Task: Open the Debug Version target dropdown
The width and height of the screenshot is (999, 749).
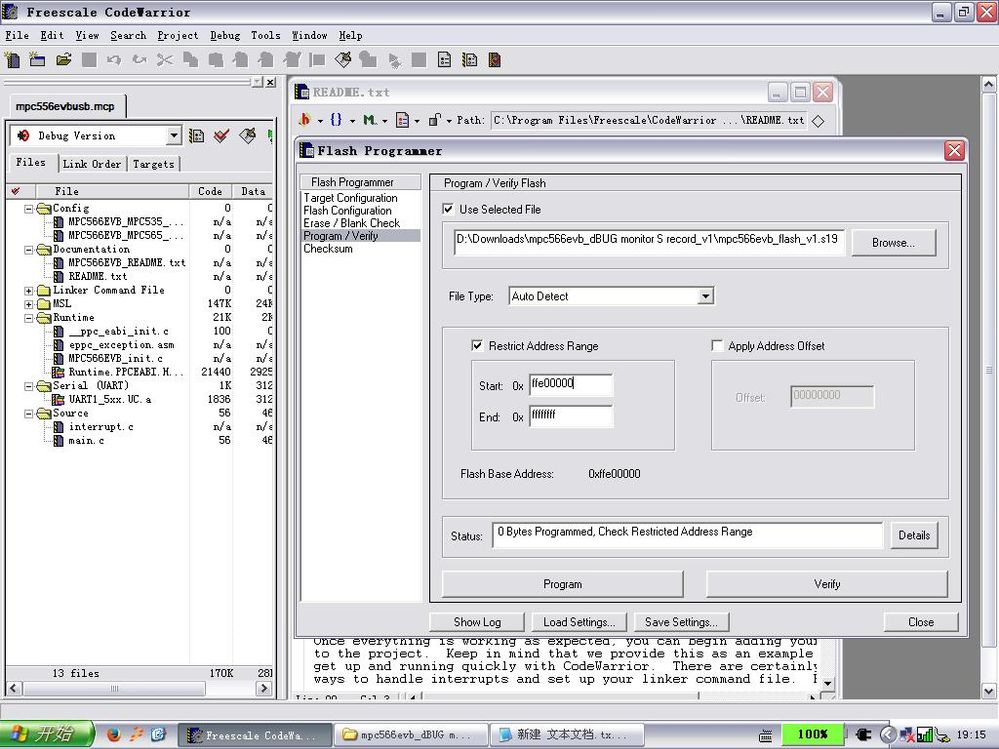Action: [x=174, y=136]
